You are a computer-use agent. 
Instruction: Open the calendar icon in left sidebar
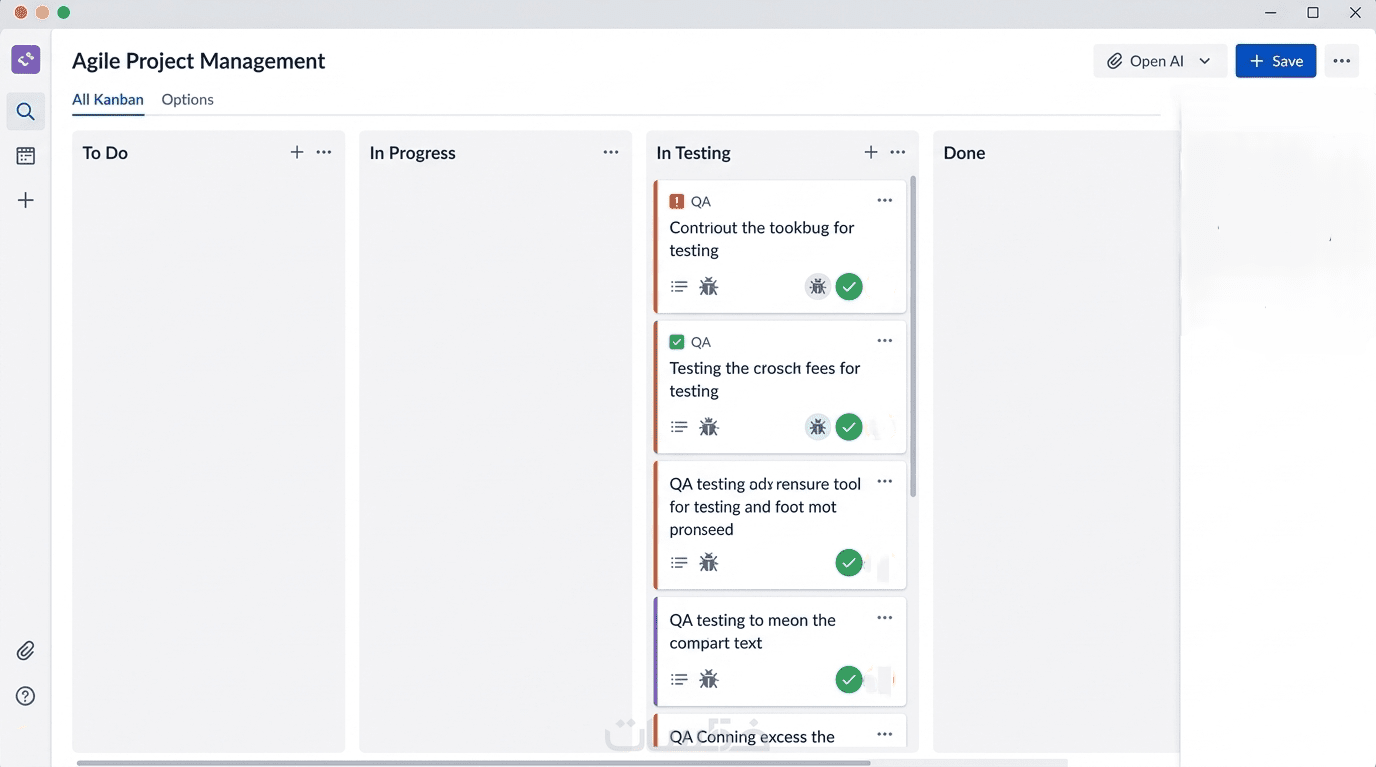[x=26, y=156]
